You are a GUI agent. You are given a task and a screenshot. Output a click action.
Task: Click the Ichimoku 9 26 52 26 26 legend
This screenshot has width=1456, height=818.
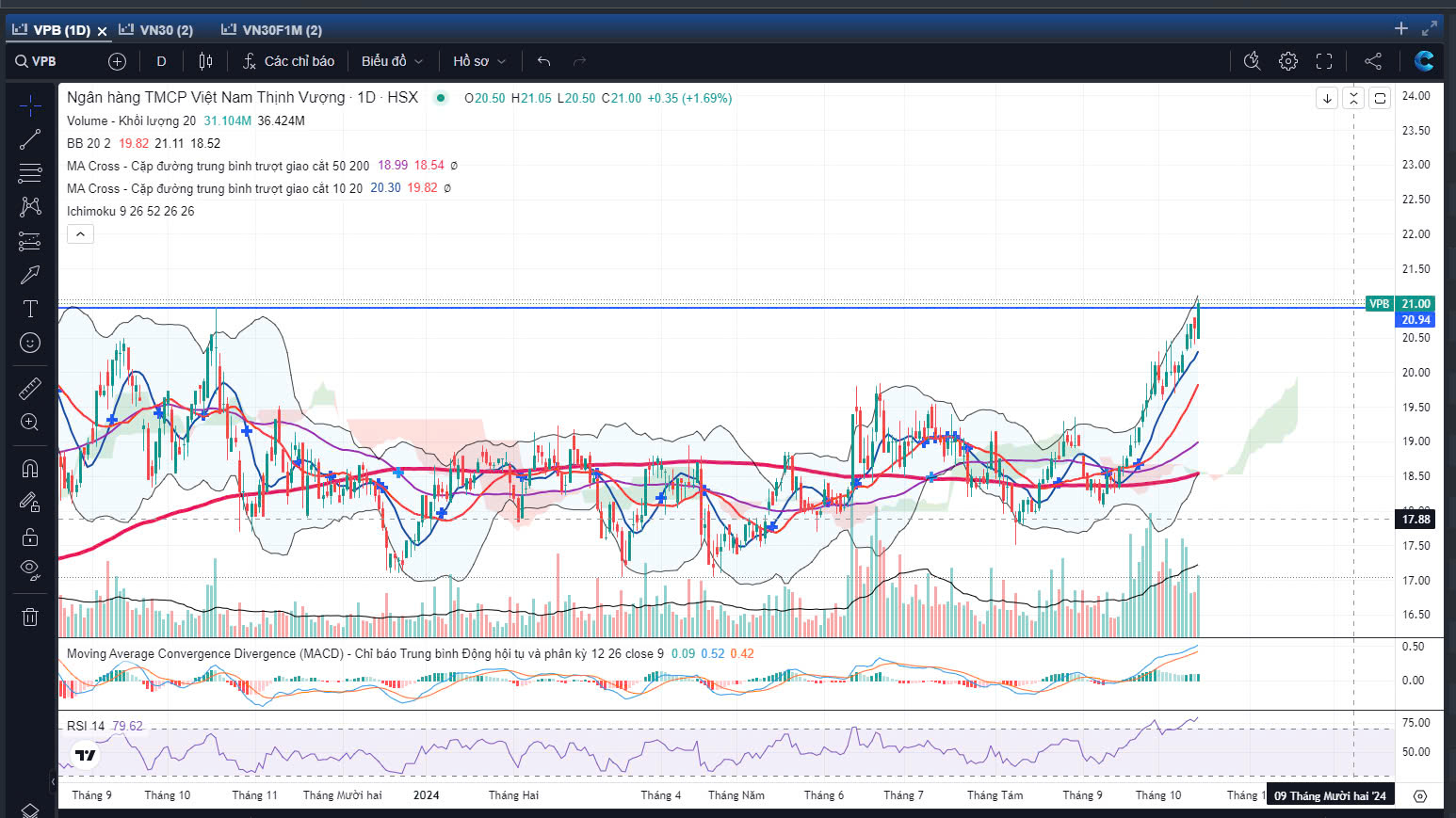click(x=131, y=211)
